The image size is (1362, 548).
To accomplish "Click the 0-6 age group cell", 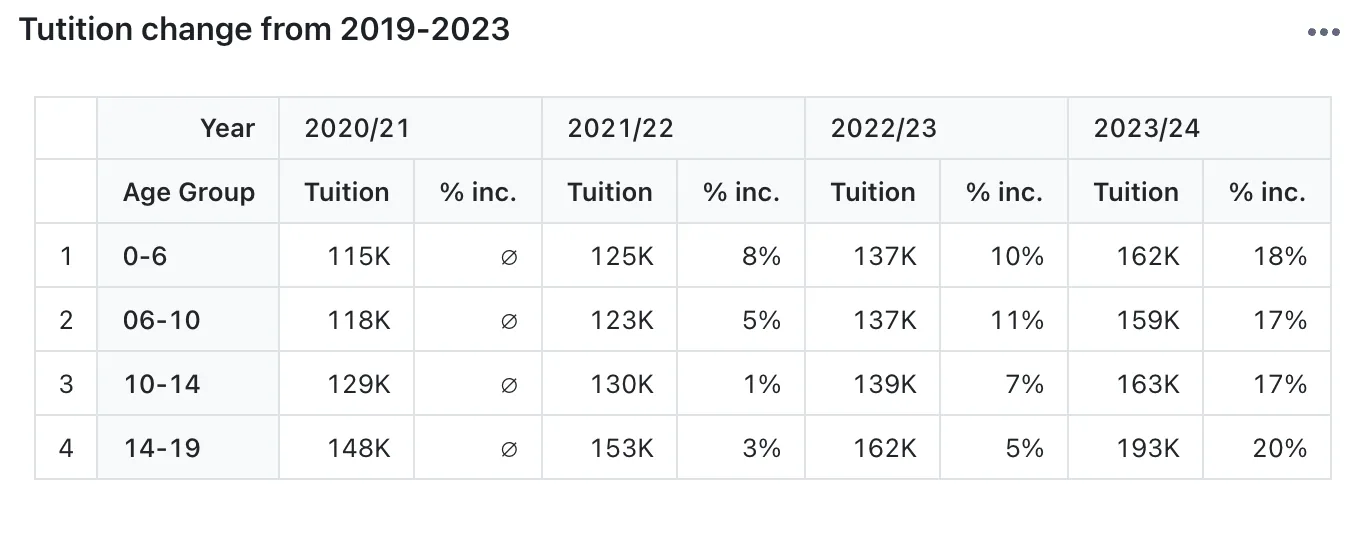I will 188,255.
